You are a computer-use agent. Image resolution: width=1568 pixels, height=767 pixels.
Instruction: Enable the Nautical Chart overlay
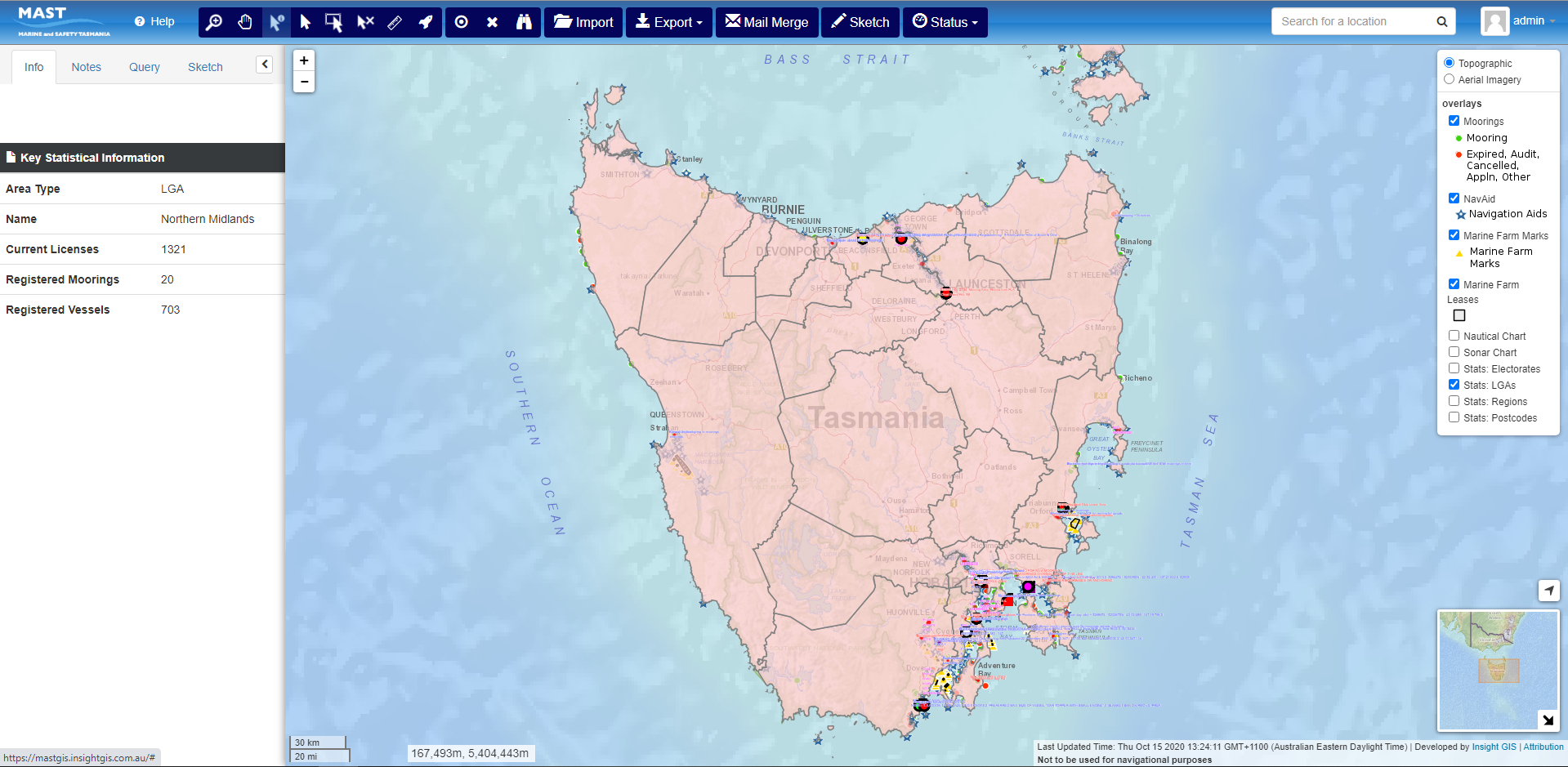(x=1454, y=336)
